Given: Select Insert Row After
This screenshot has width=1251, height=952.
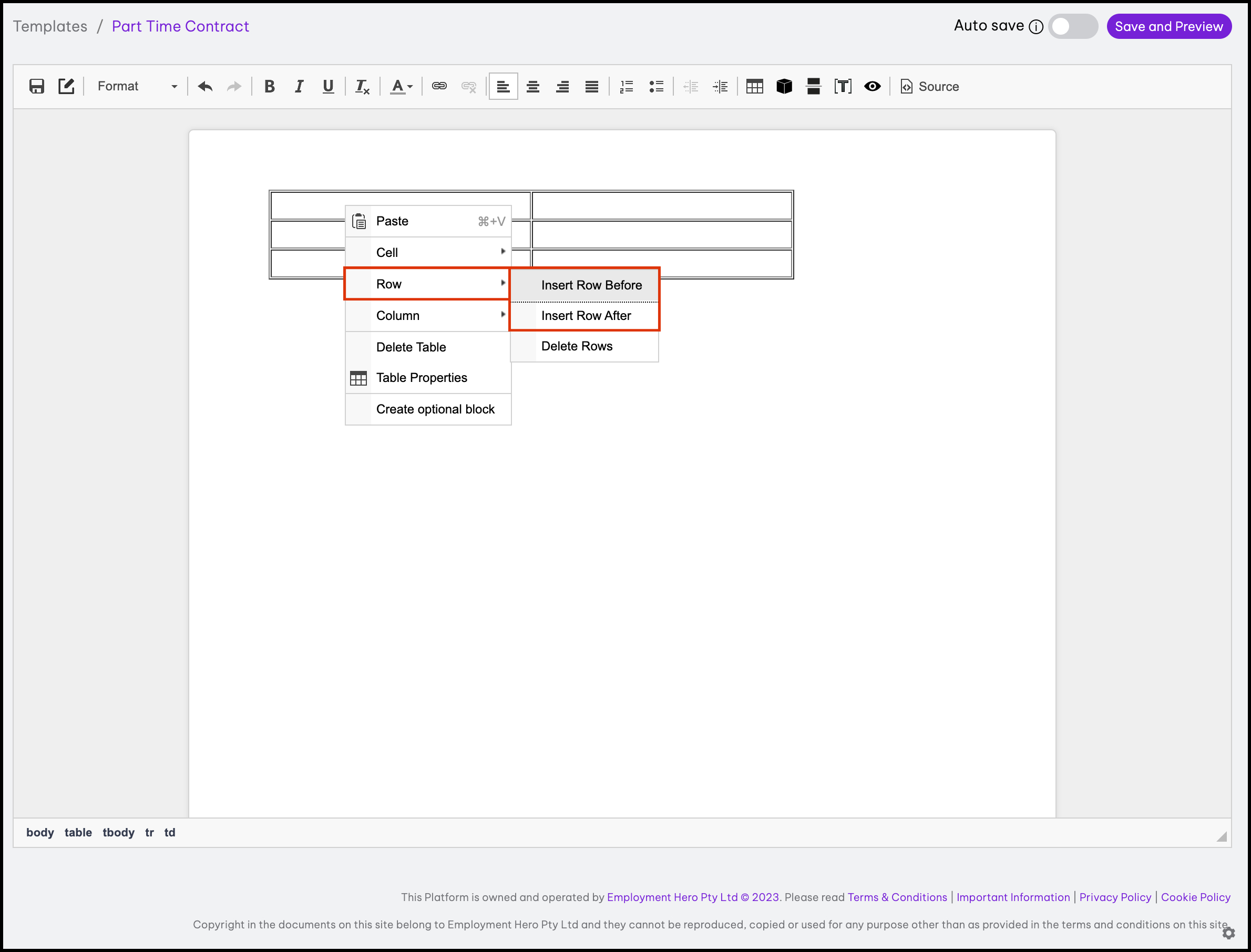Looking at the screenshot, I should click(586, 316).
